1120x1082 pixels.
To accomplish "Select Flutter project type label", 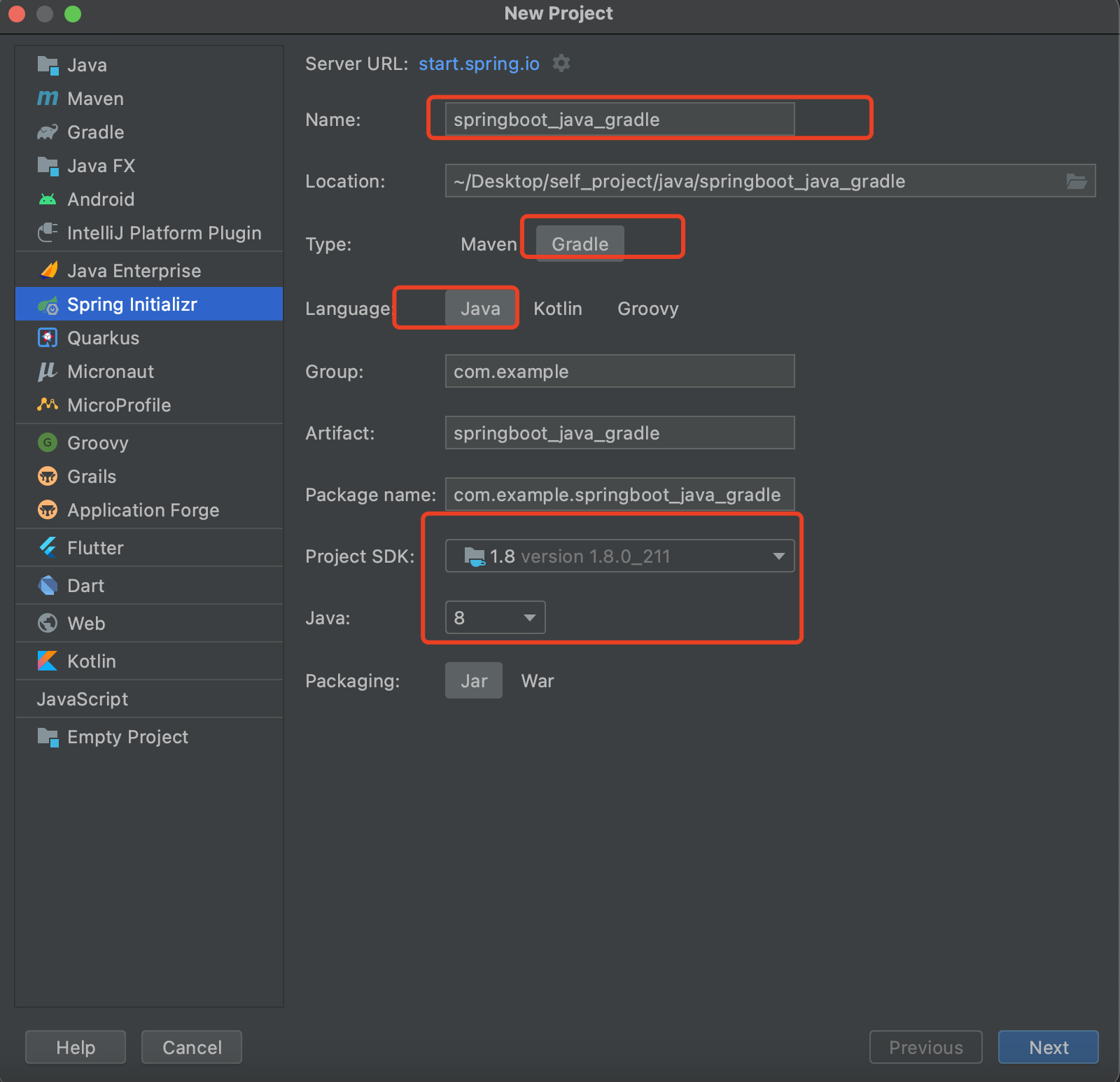I will [x=95, y=548].
